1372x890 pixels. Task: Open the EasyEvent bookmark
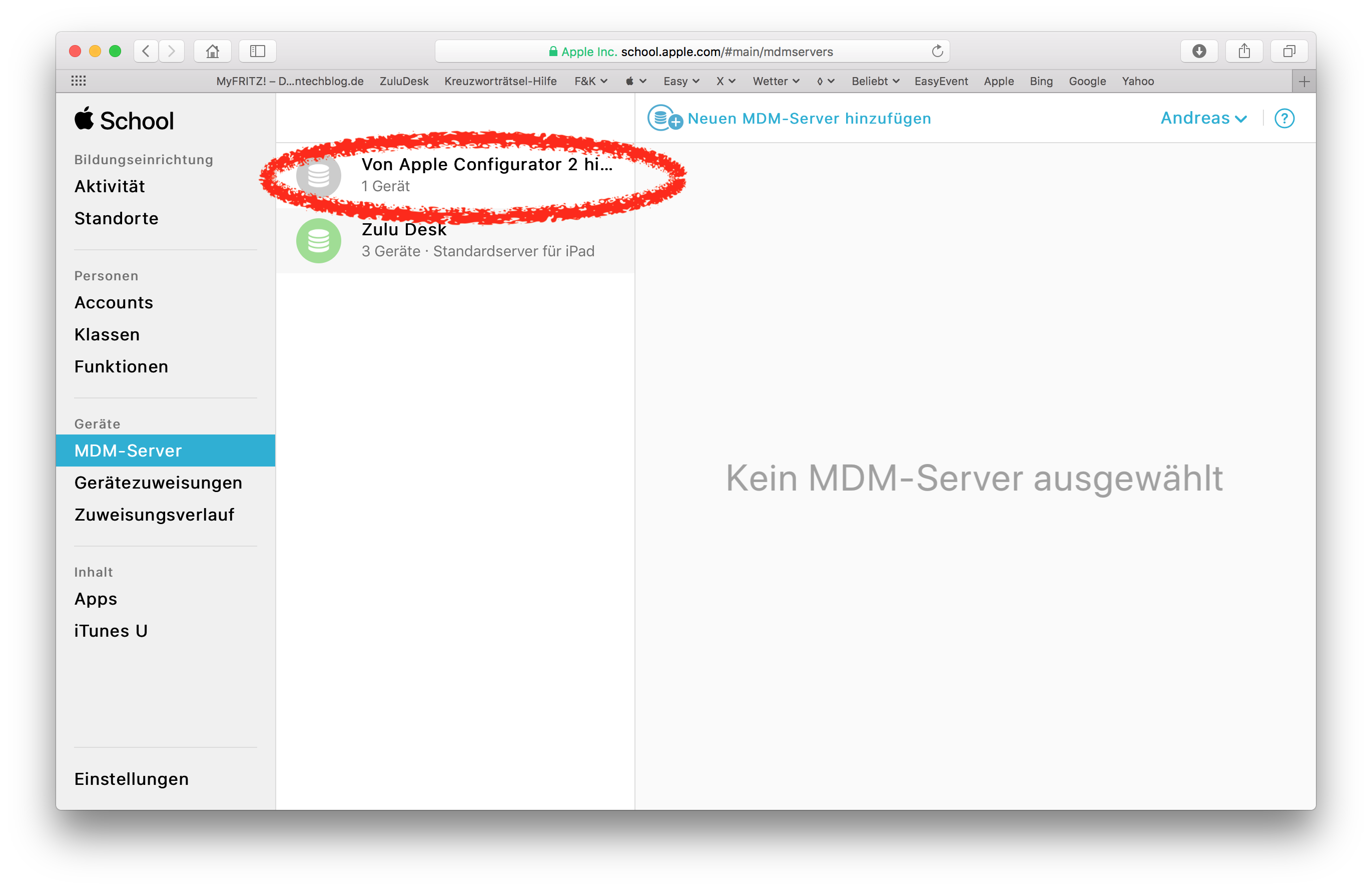point(941,81)
